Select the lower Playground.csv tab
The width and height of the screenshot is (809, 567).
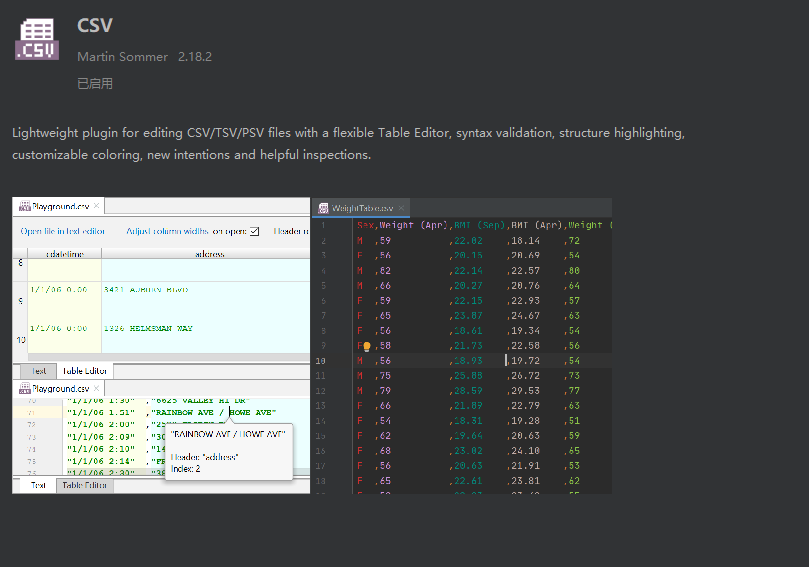58,388
